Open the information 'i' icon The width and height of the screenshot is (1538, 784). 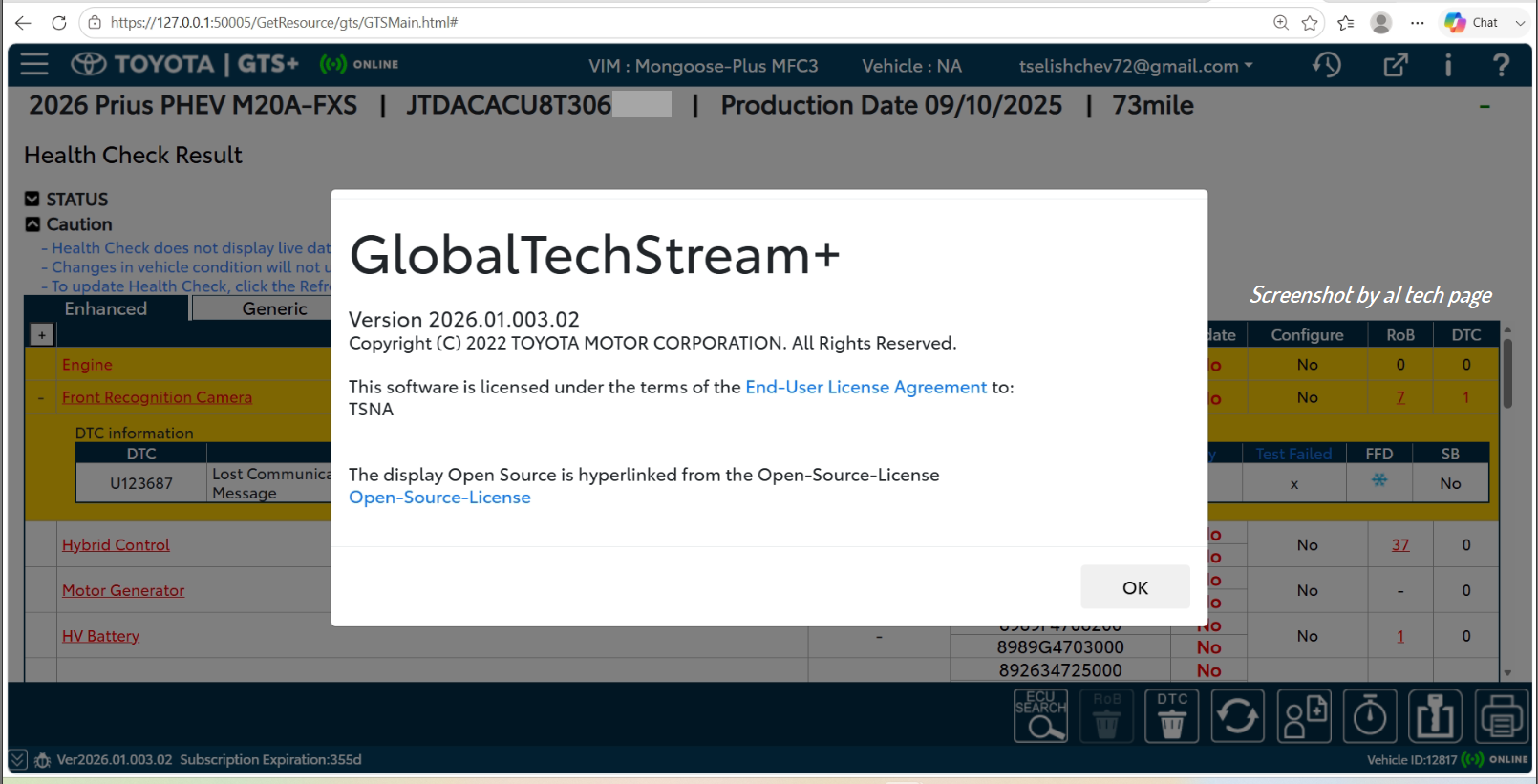tap(1448, 65)
